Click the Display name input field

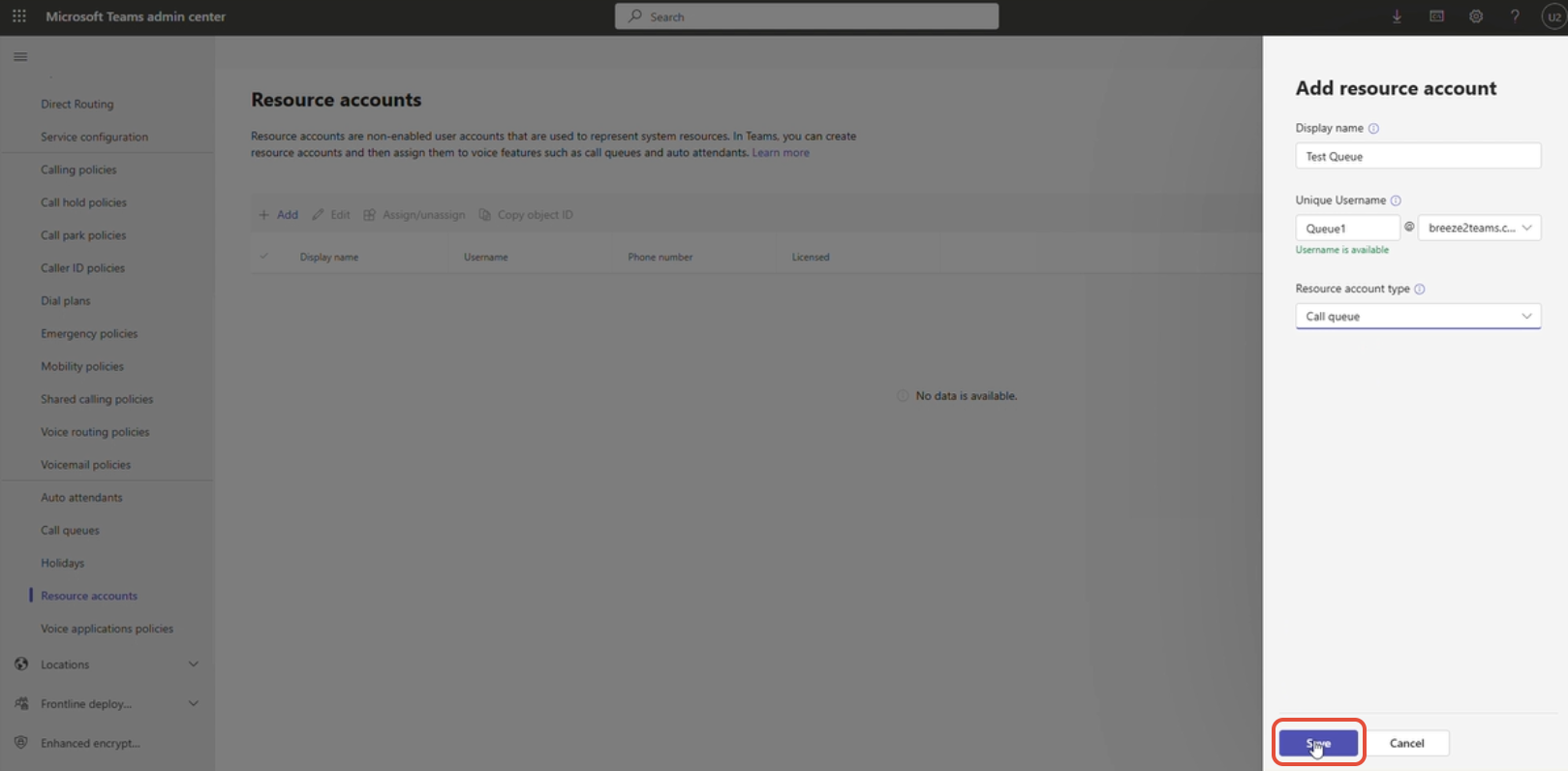click(1418, 156)
